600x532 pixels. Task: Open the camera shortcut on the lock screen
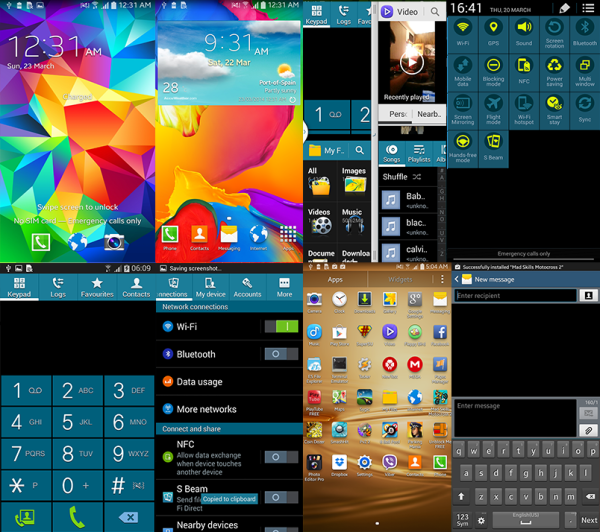114,242
